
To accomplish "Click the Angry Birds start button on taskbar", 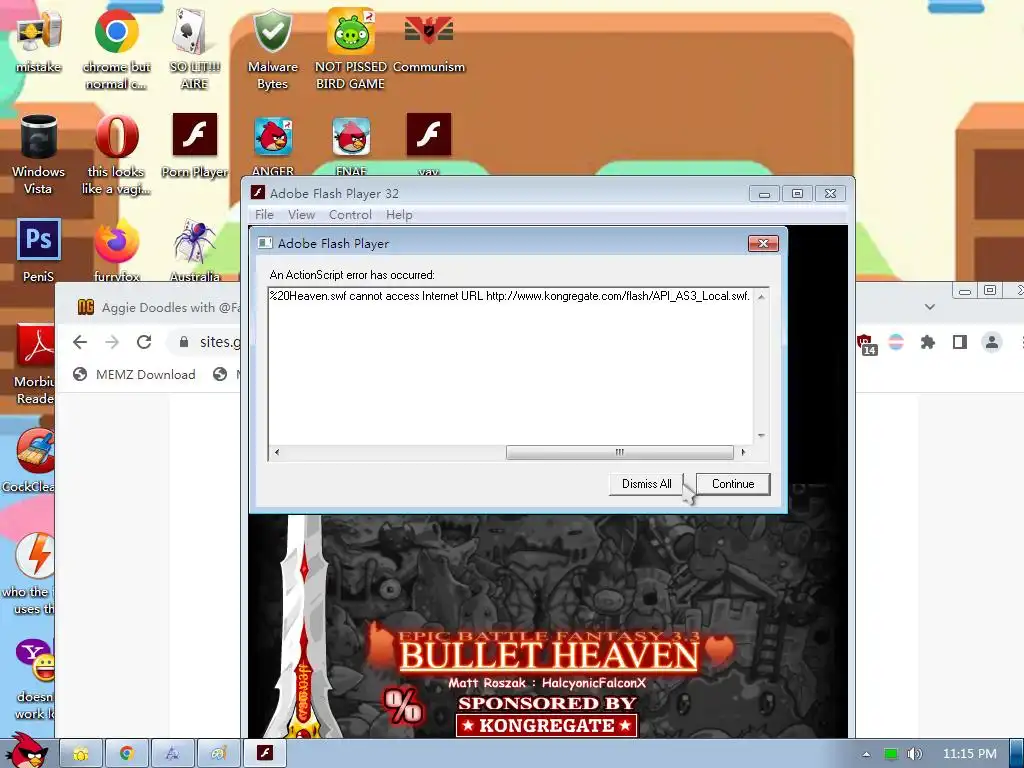I will (x=26, y=751).
